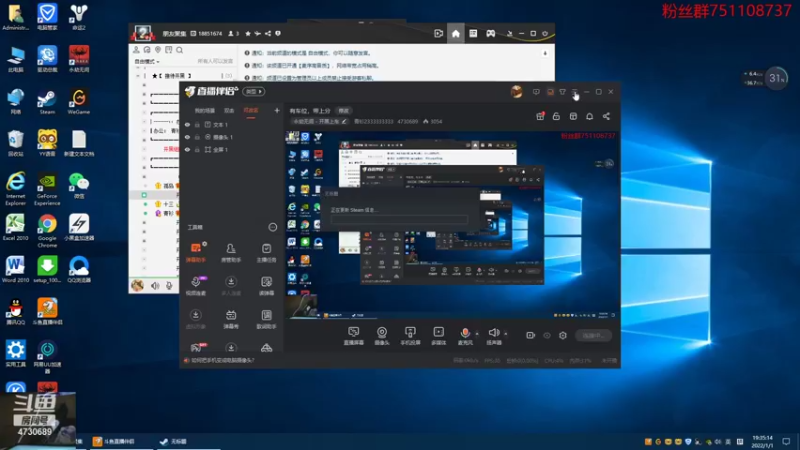Open the menu icon in streaming title bar
Image resolution: width=800 pixels, height=450 pixels.
click(574, 92)
